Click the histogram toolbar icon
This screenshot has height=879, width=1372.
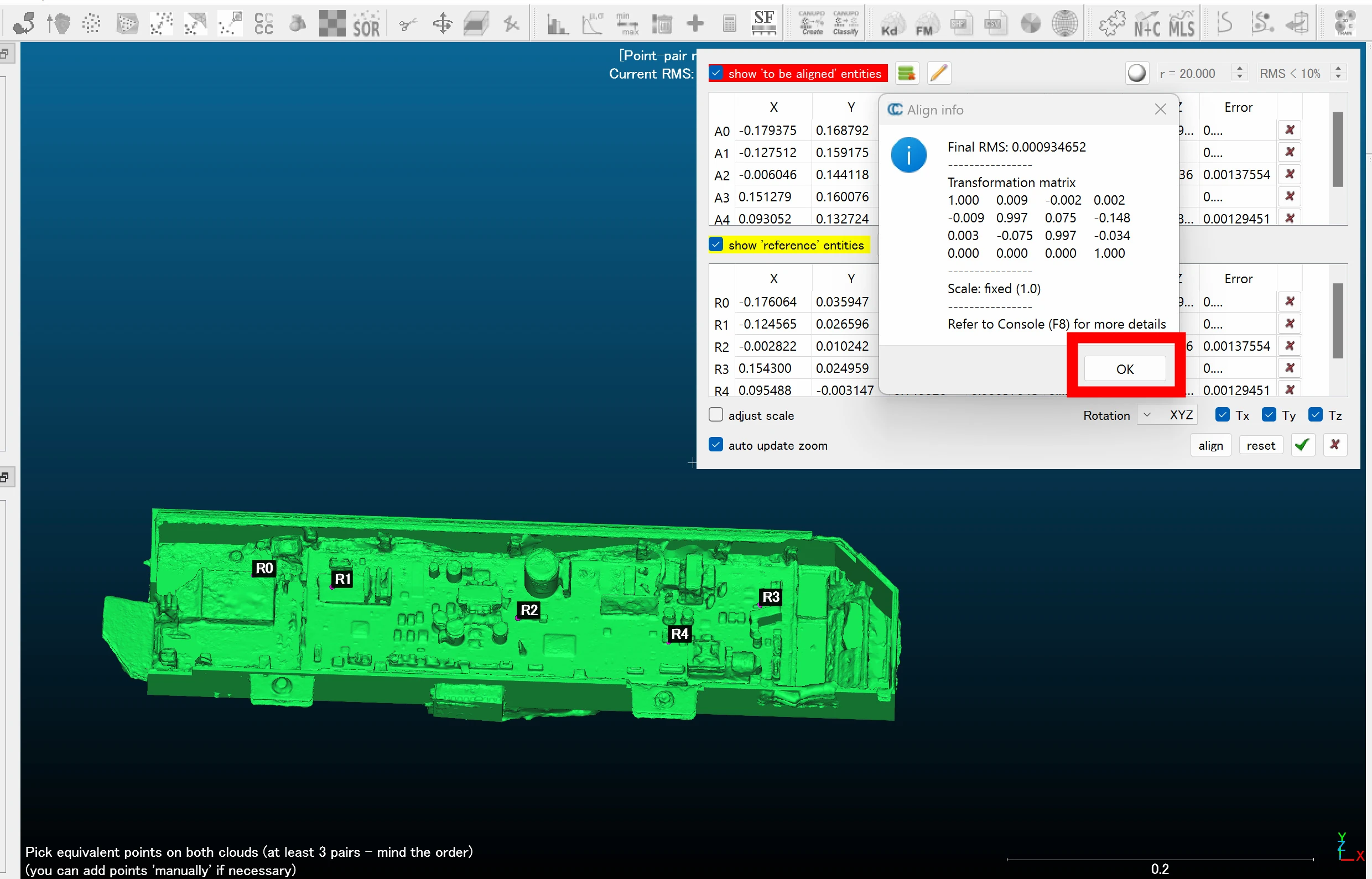[557, 24]
